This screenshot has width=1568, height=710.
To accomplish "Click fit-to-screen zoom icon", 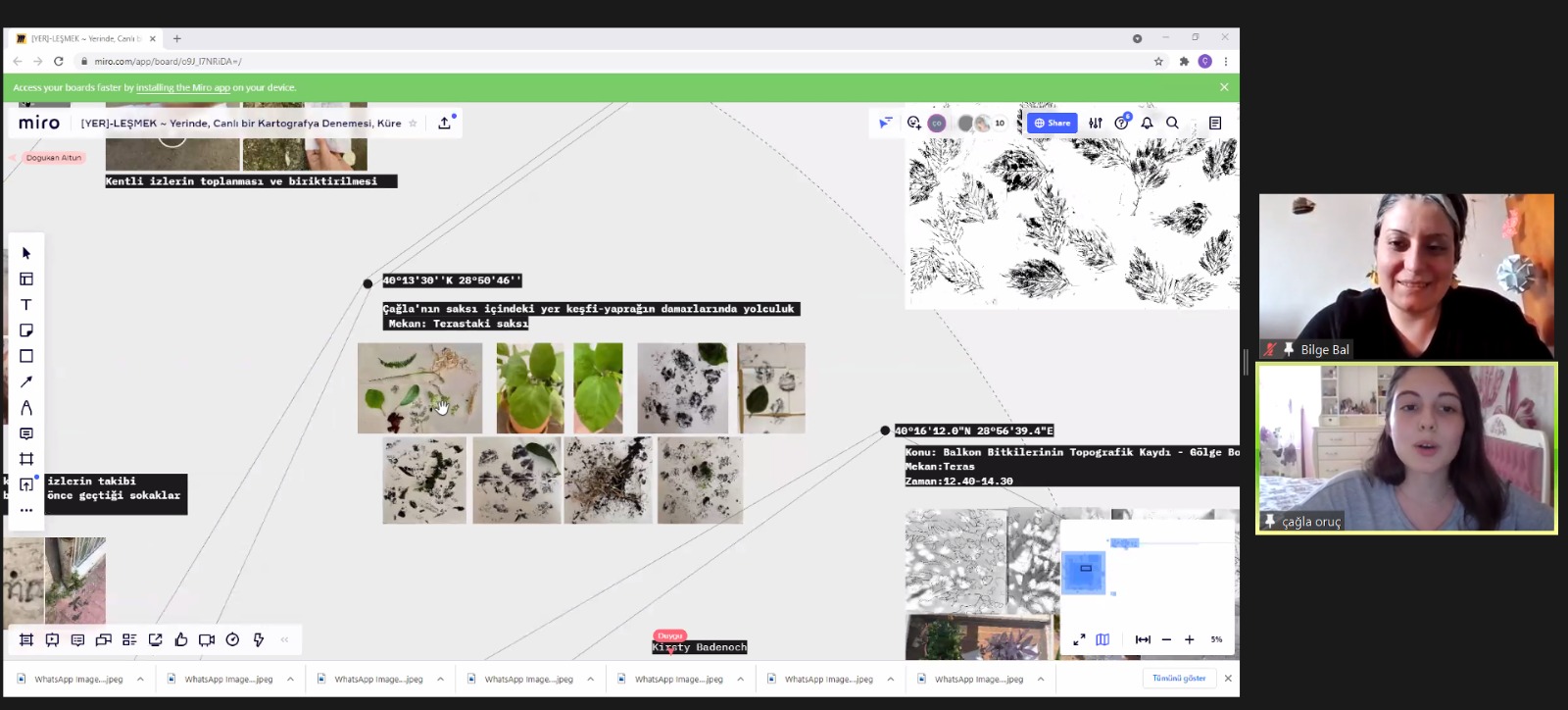I will tap(1143, 639).
